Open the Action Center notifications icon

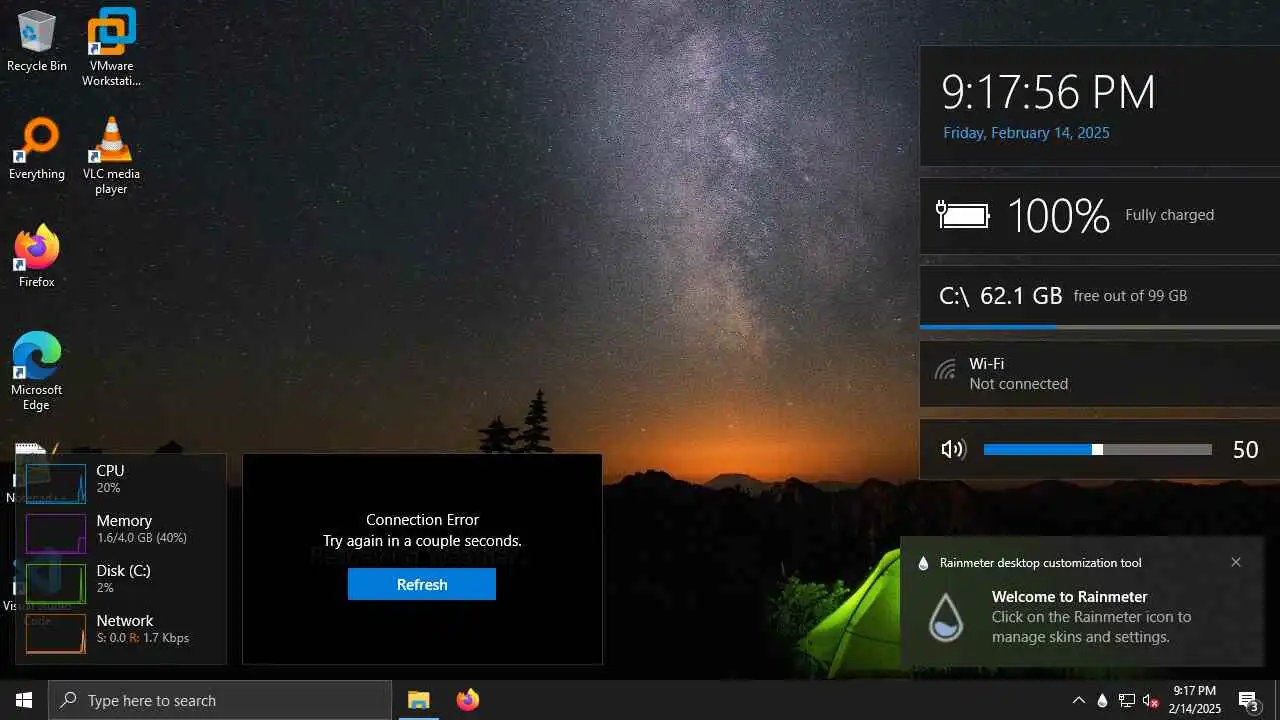[1248, 701]
